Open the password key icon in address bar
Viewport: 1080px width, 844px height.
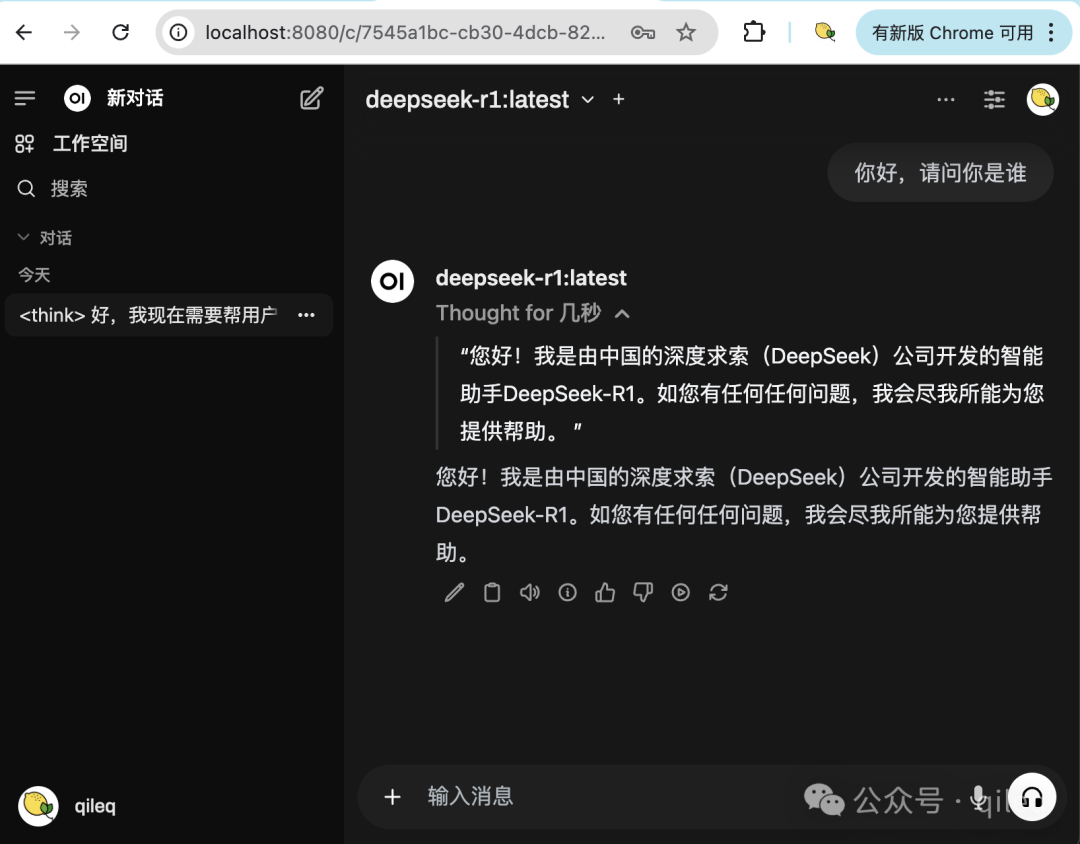[643, 32]
